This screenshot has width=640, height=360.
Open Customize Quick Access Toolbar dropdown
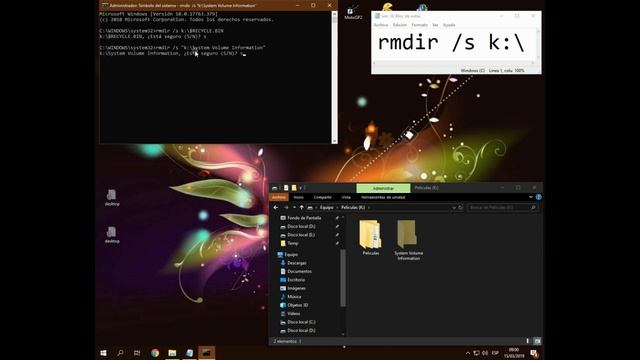click(301, 188)
